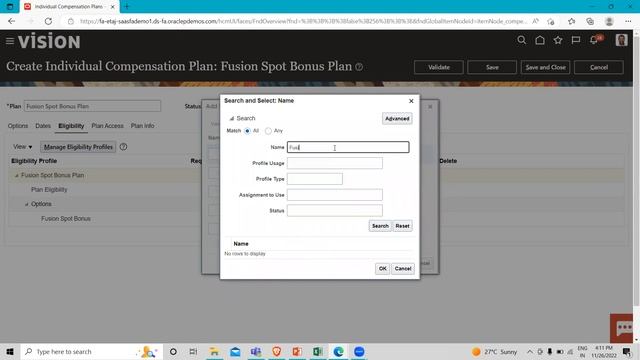Open the chat assistant icon
The image size is (640, 360).
point(622,328)
